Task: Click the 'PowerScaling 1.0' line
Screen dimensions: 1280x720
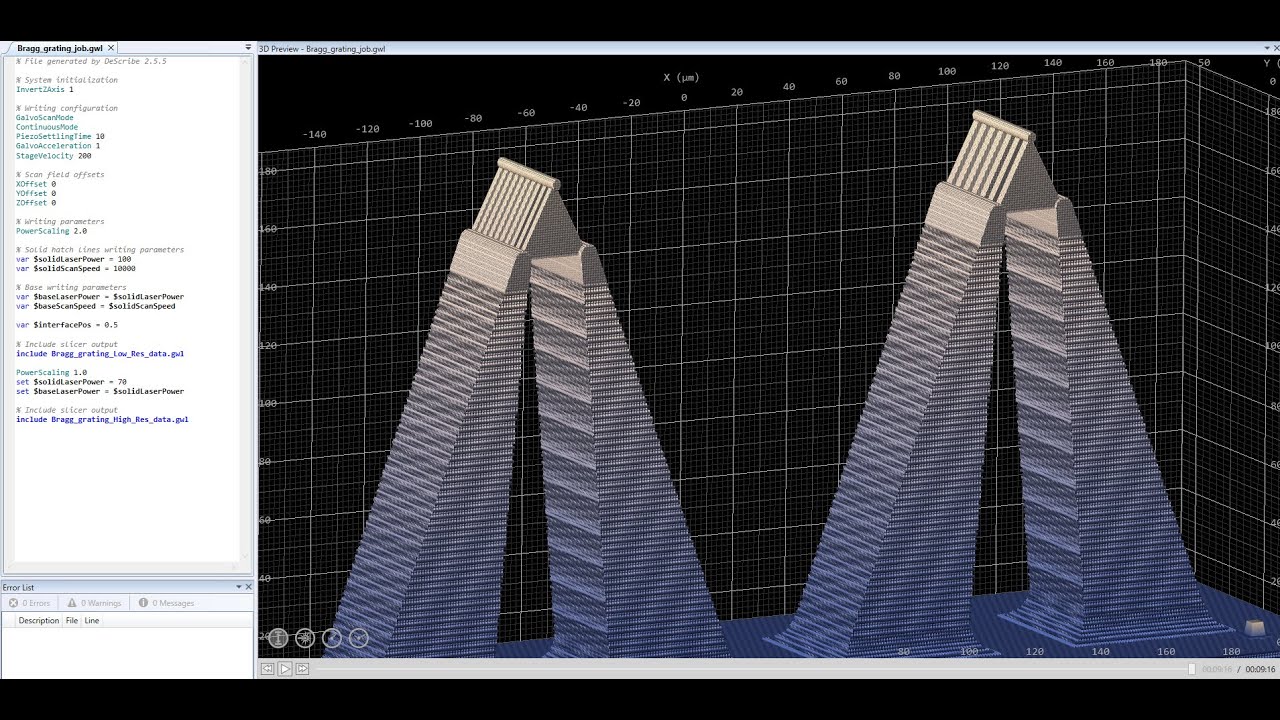Action: point(51,373)
